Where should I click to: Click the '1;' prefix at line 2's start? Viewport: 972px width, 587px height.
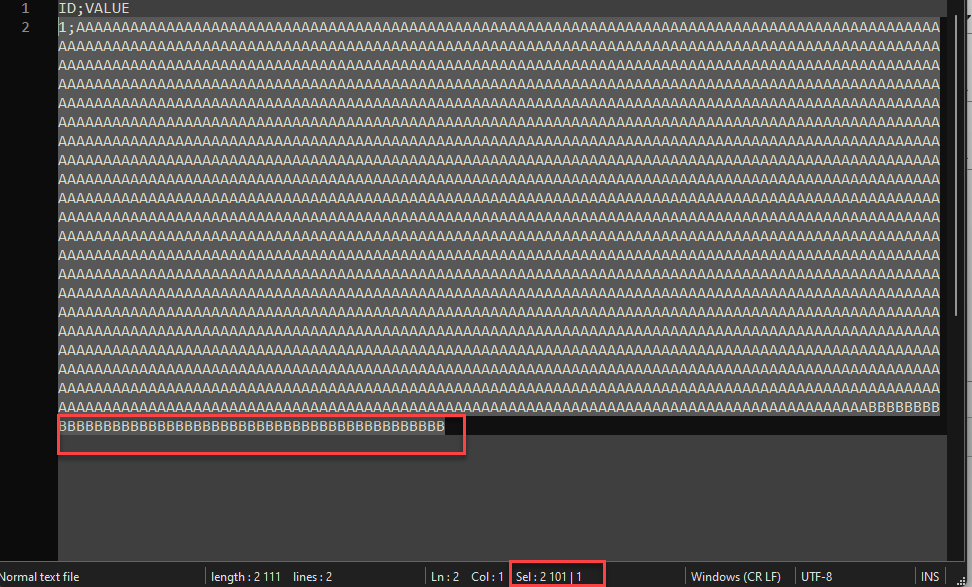[x=67, y=27]
